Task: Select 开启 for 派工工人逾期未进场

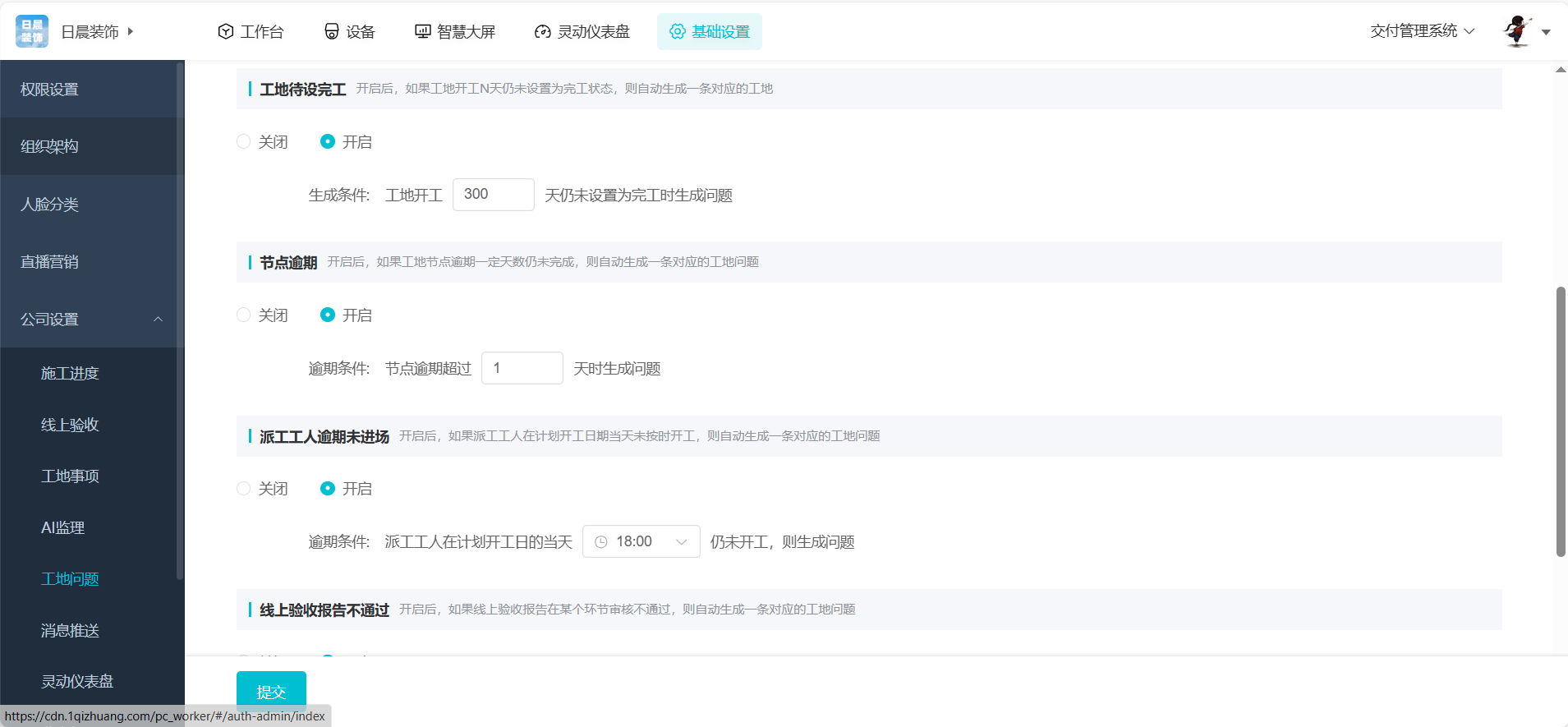Action: (328, 488)
